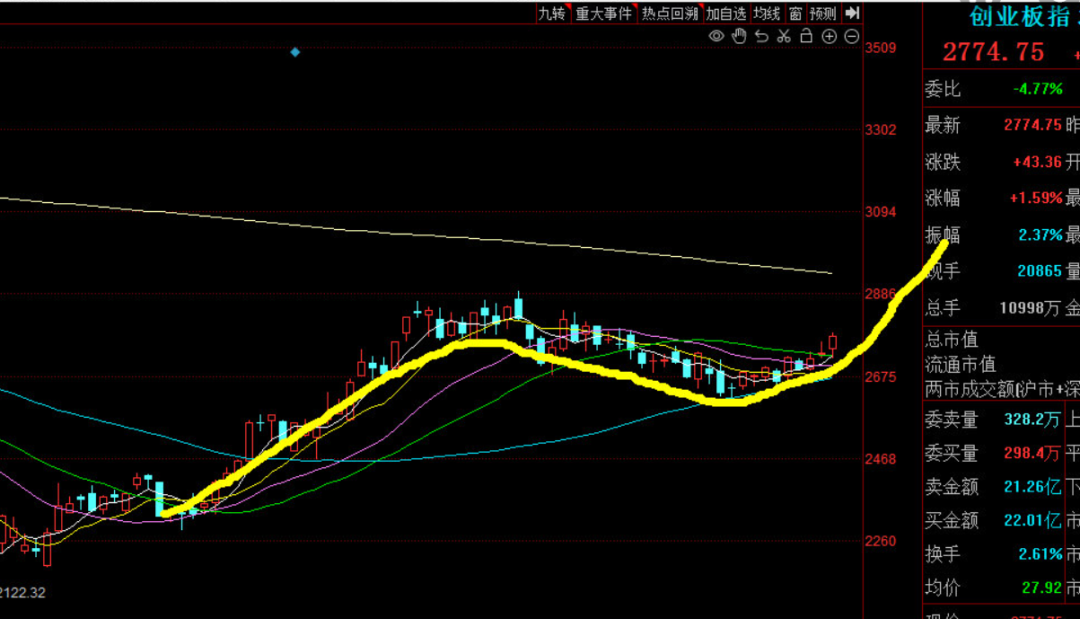
Task: Open 重大事件 major events
Action: [603, 13]
